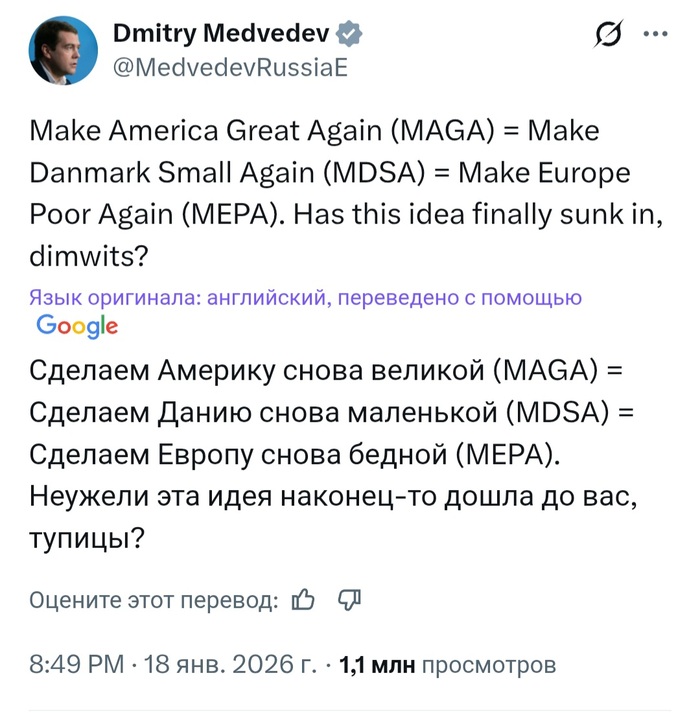The height and width of the screenshot is (713, 700).
Task: Click the original English text "Make America Great Again"
Action: coord(202,131)
